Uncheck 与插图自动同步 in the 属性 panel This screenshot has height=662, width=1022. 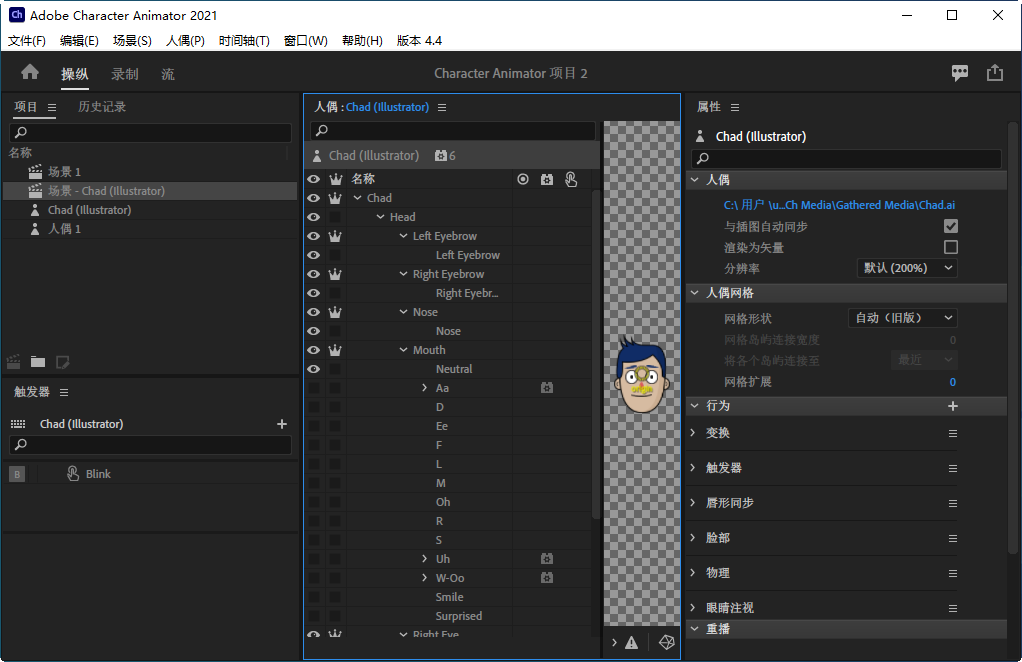[950, 225]
